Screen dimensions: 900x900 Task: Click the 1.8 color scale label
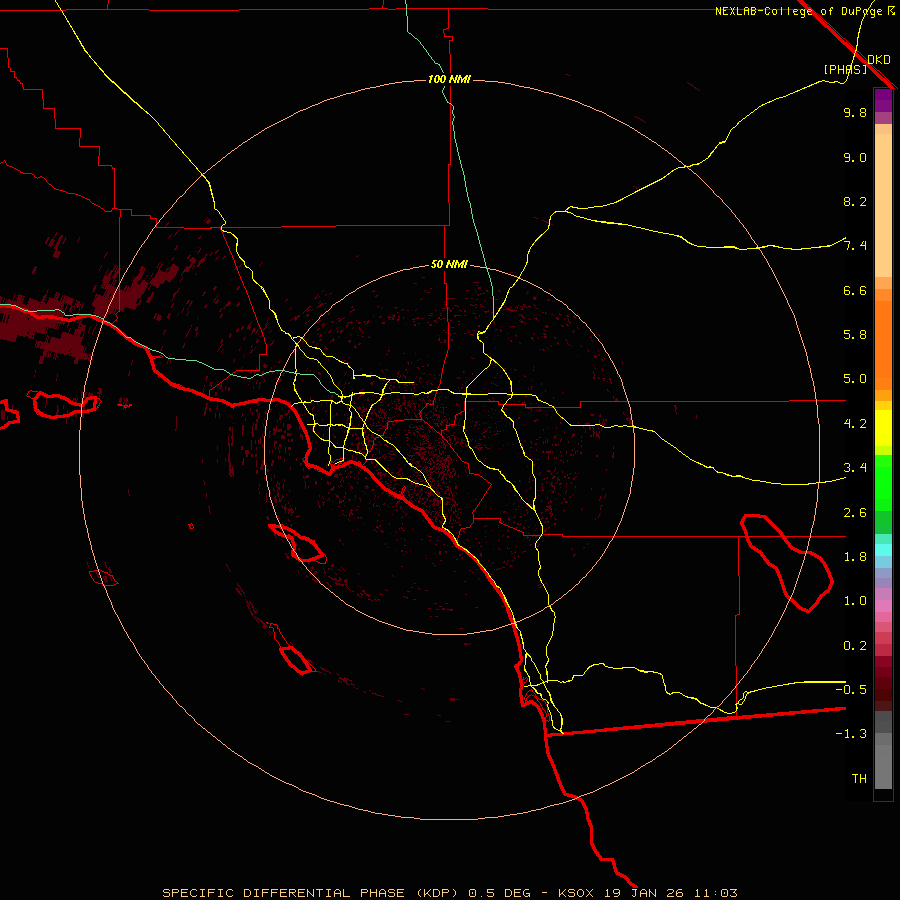(x=855, y=557)
